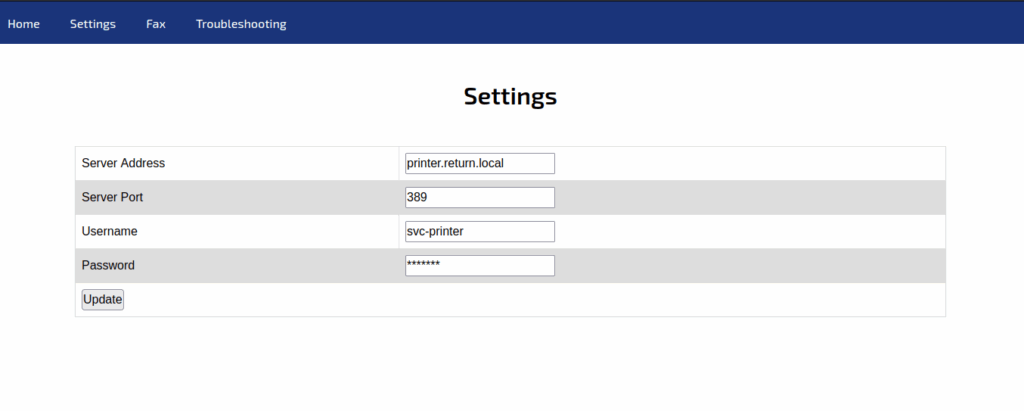
Task: Click blank space right of Username field
Action: pos(750,231)
